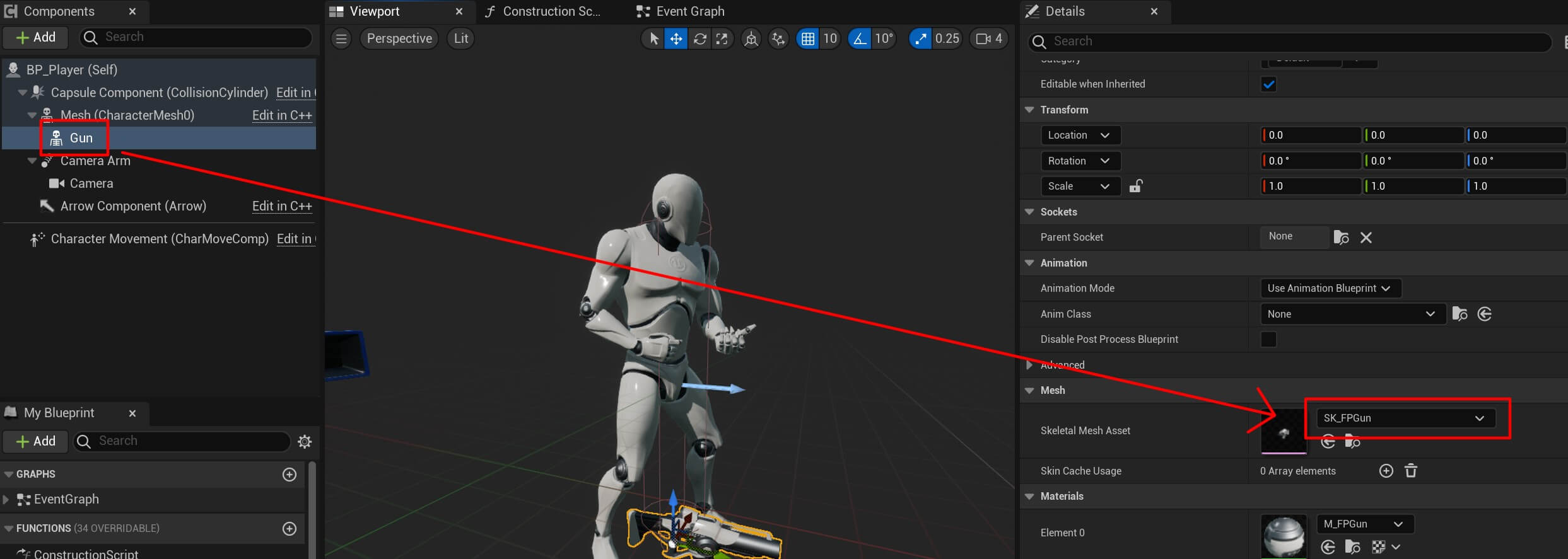Image resolution: width=1568 pixels, height=559 pixels.
Task: Switch to the Construction Script tab
Action: click(x=551, y=11)
